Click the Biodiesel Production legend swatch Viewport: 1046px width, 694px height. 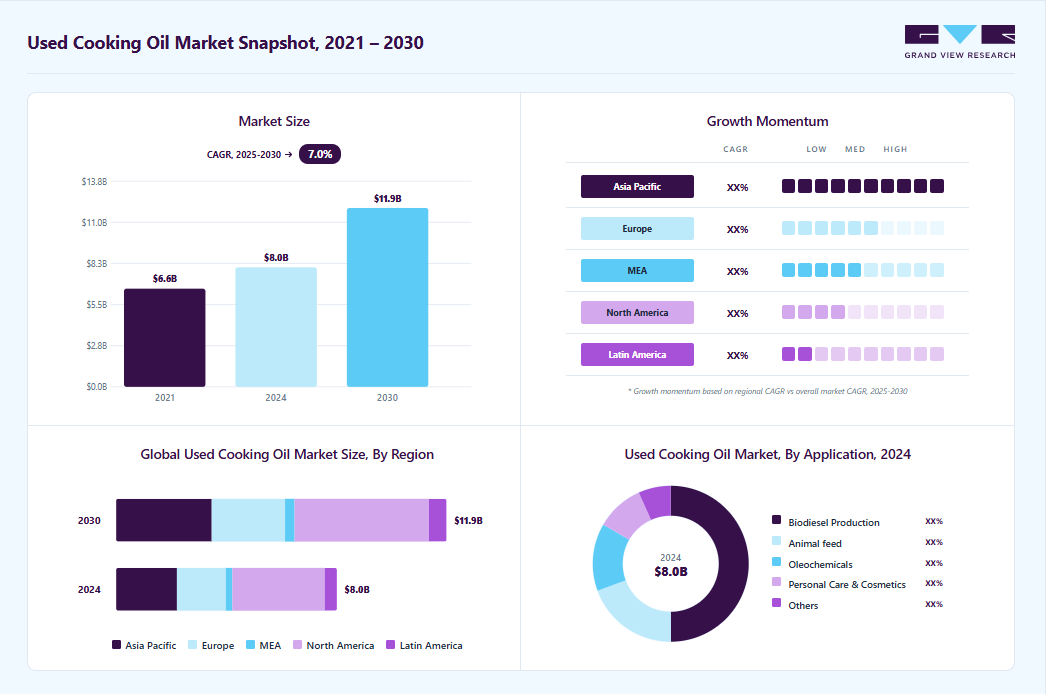(x=776, y=520)
